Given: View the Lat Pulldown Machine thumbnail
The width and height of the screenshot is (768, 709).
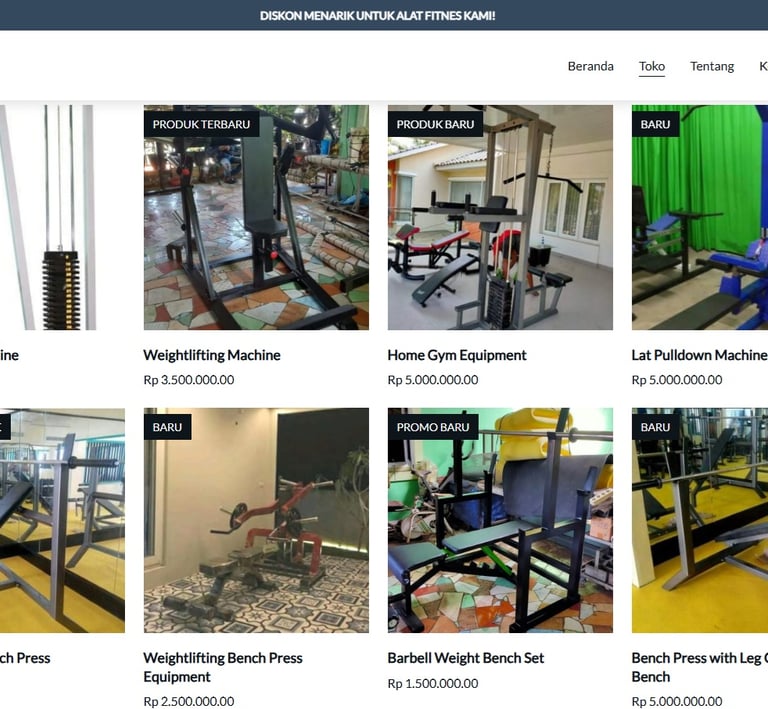Looking at the screenshot, I should (700, 217).
